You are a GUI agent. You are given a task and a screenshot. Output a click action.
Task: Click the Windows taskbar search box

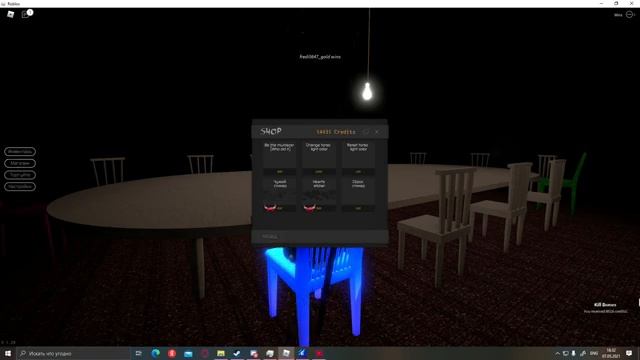click(73, 353)
